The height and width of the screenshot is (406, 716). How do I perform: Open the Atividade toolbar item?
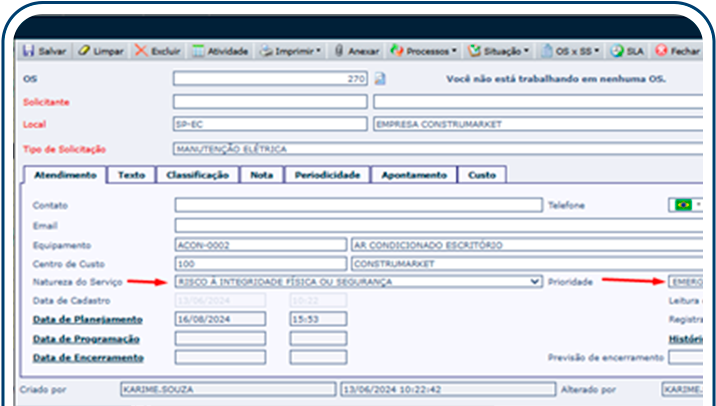point(219,50)
